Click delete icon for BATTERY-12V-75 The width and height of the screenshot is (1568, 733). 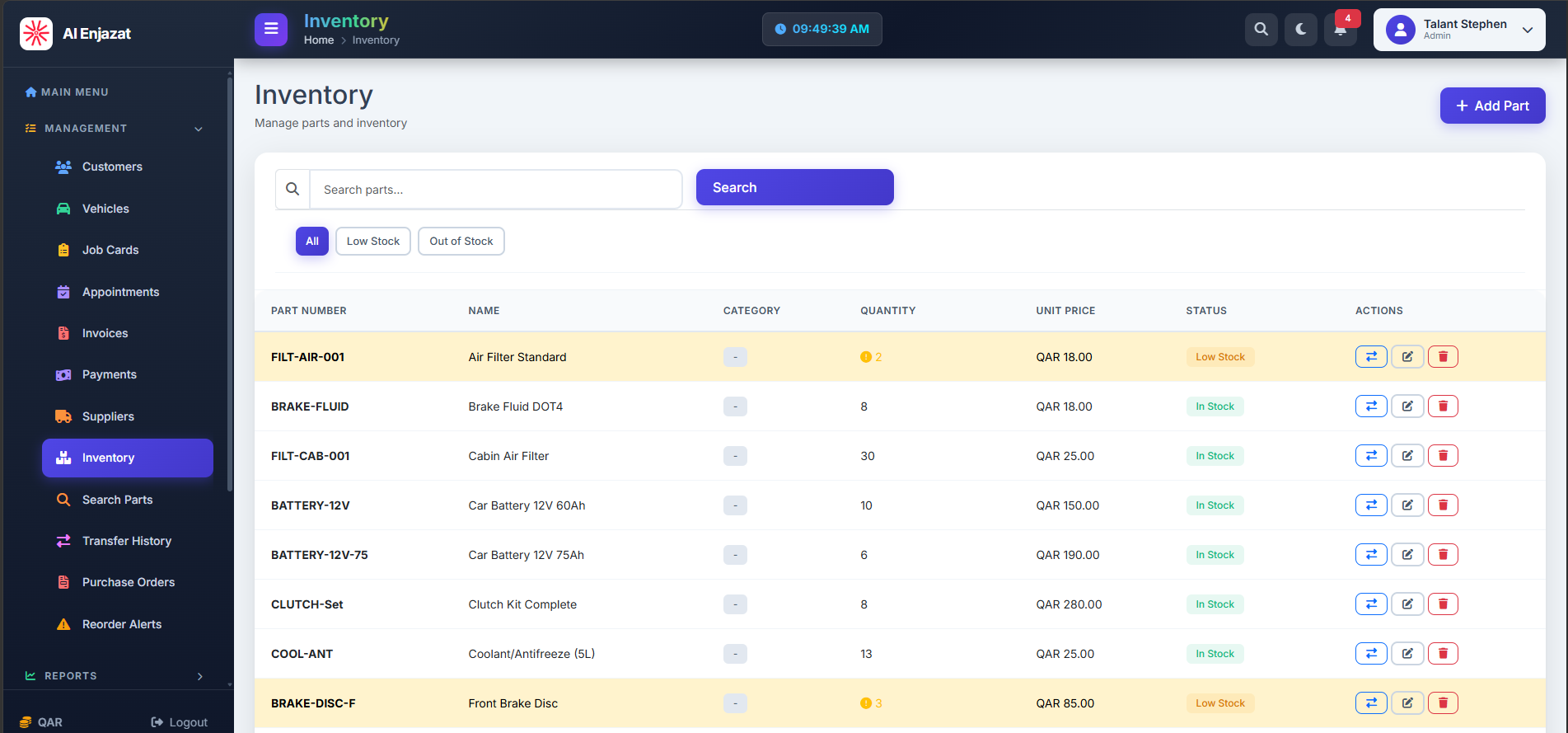(x=1443, y=555)
